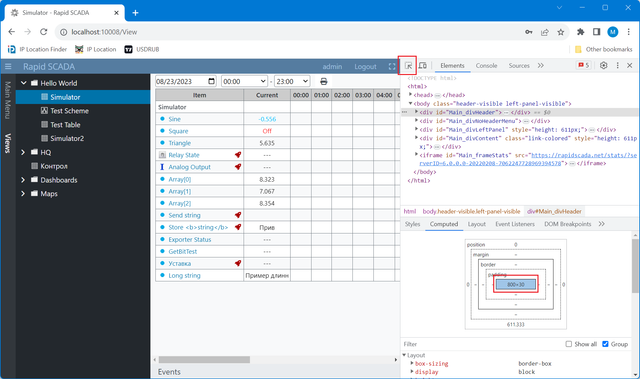Open DevTools settings gear
Image resolution: width=640 pixels, height=379 pixels.
tap(603, 65)
